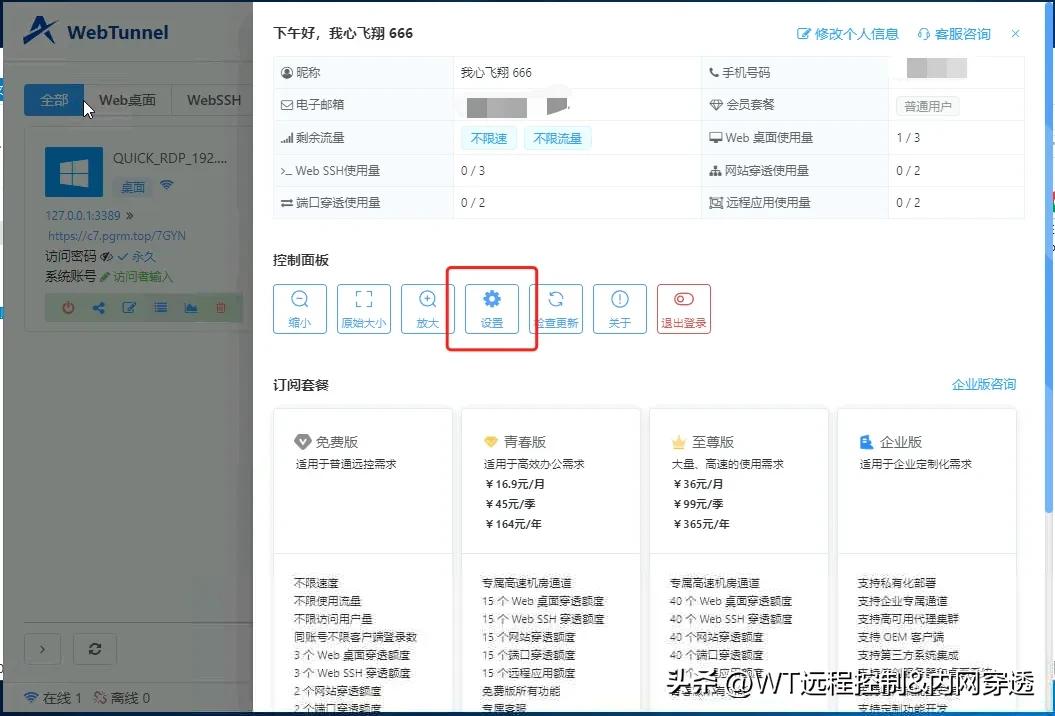The image size is (1055, 716).
Task: Open the https://c7.pgrm.top/7GYN link
Action: [x=117, y=236]
